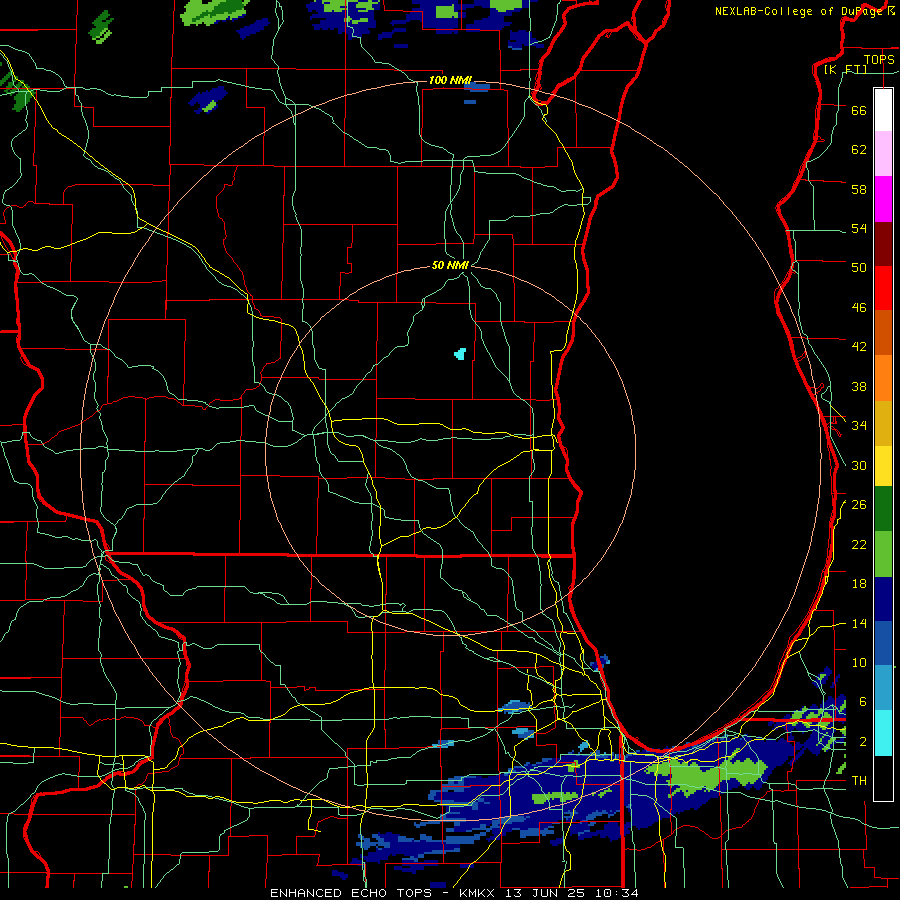Click the light green legend swatch
Image resolution: width=900 pixels, height=900 pixels.
(883, 554)
